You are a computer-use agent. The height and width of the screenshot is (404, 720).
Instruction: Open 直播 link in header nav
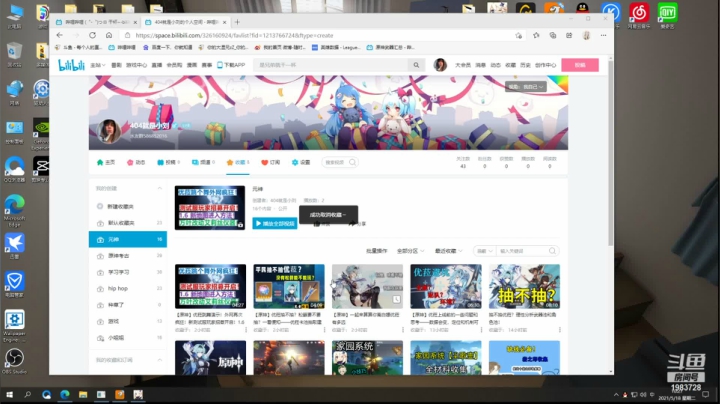pos(157,65)
